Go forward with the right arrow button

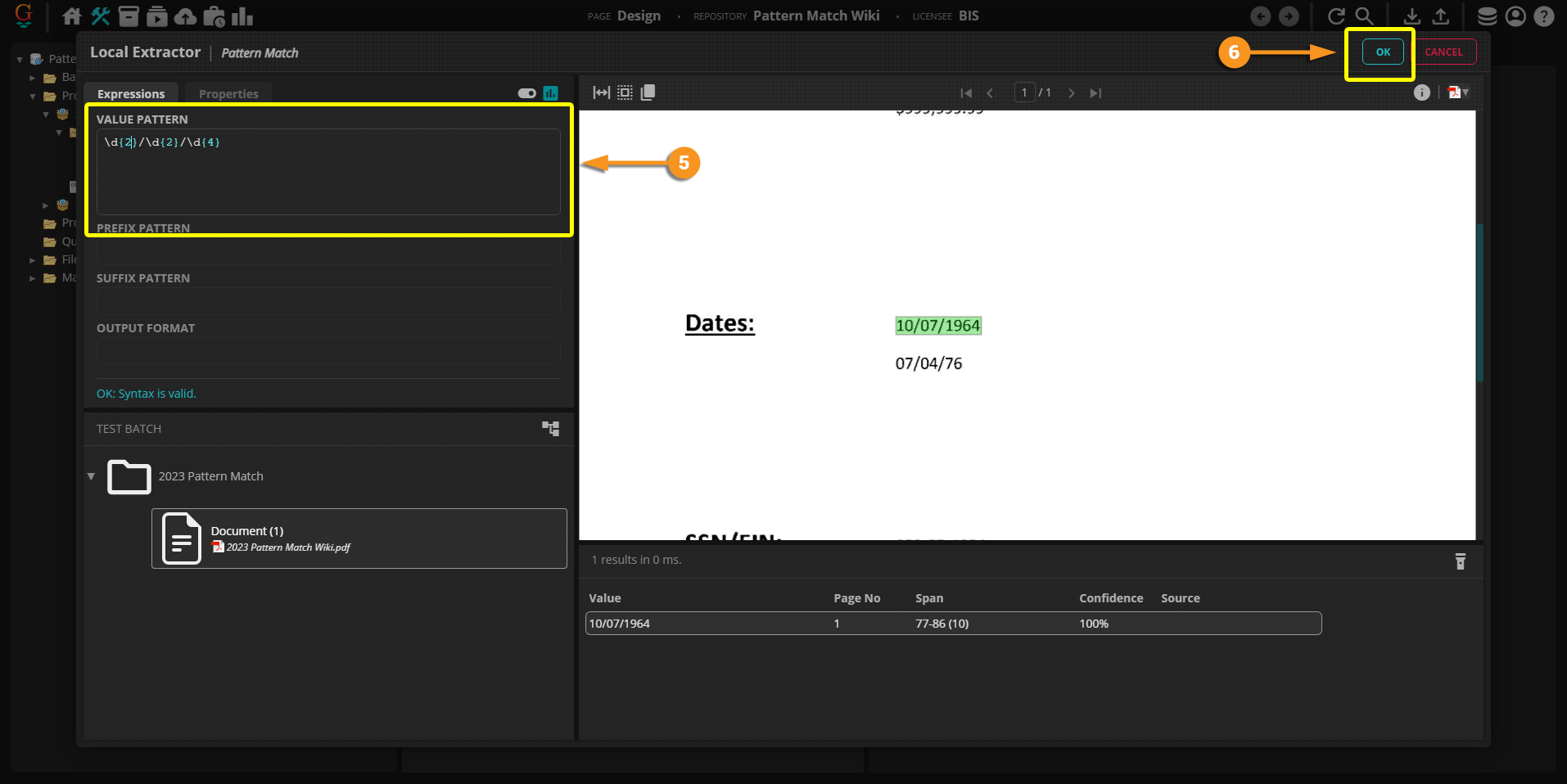coord(1289,16)
